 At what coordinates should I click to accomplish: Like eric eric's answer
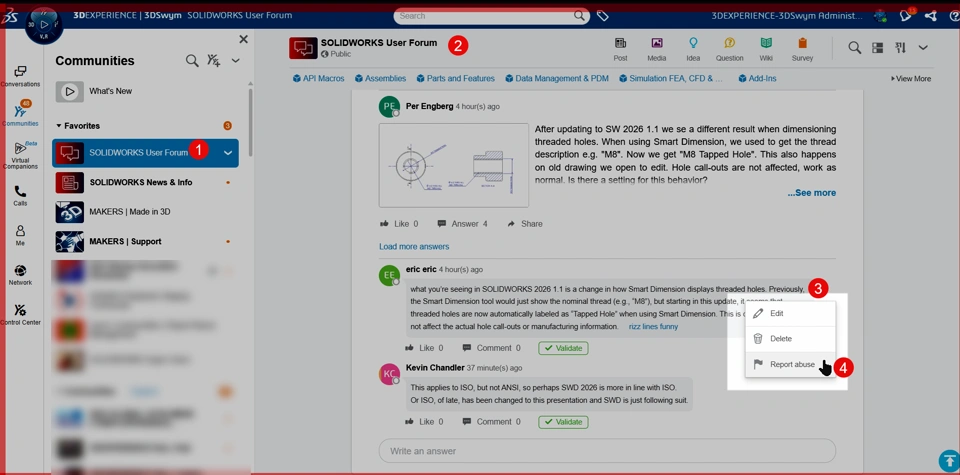click(x=424, y=348)
